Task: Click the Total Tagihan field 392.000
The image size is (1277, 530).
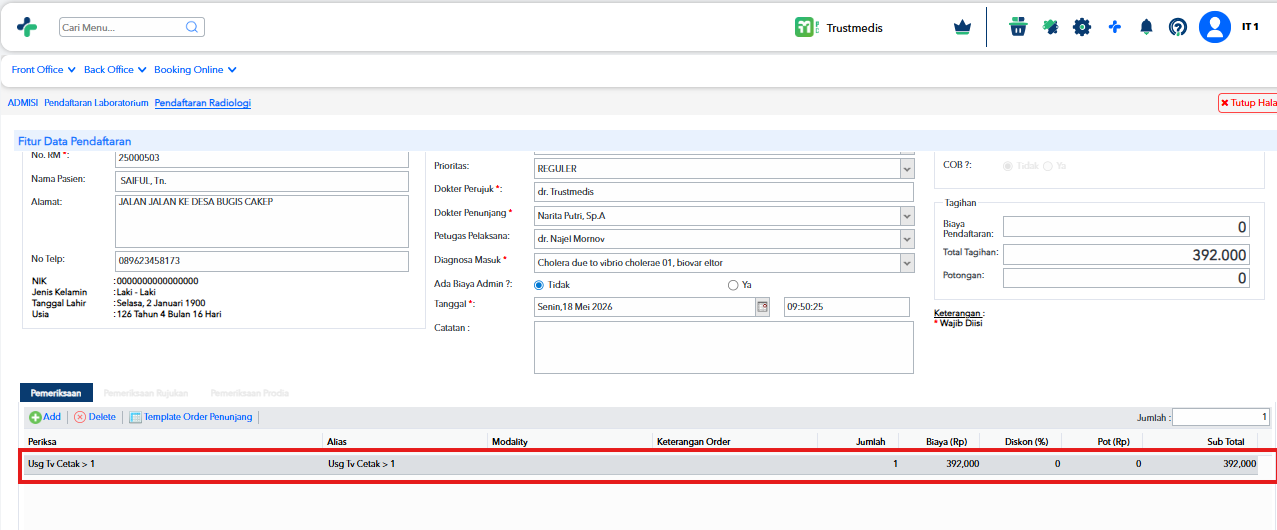Action: coord(1127,255)
